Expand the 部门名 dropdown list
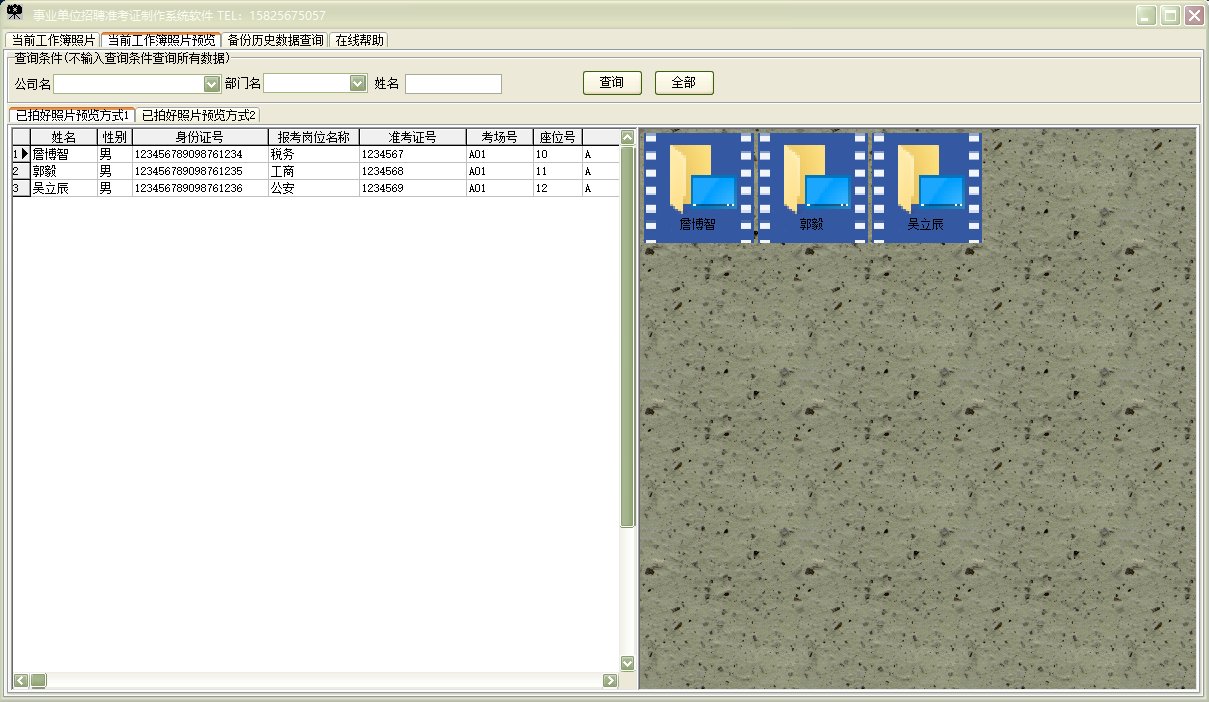1209x702 pixels. coord(357,84)
